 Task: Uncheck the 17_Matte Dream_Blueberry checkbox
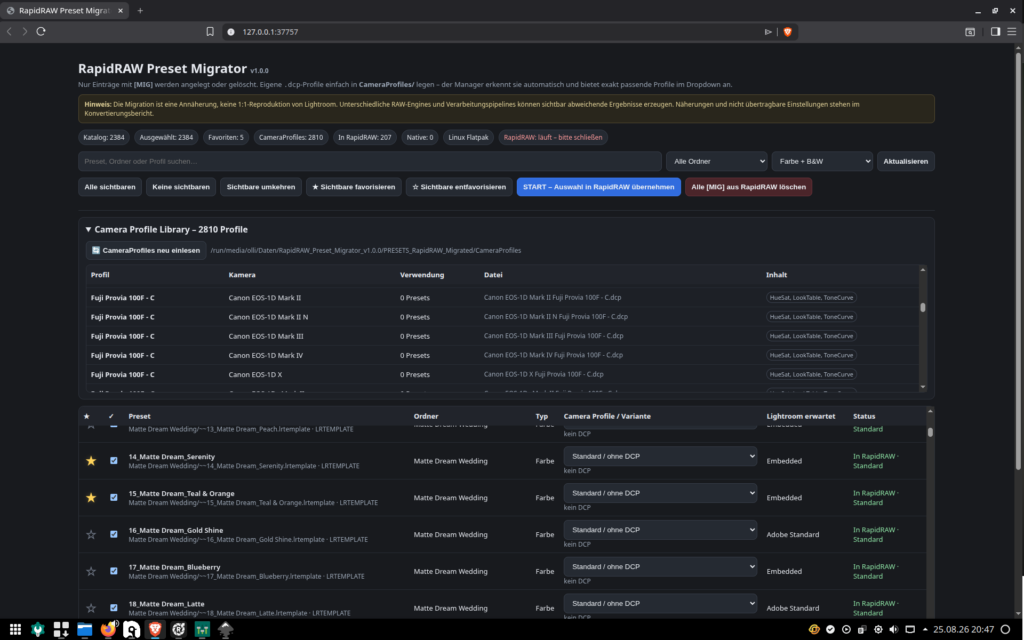tap(114, 570)
